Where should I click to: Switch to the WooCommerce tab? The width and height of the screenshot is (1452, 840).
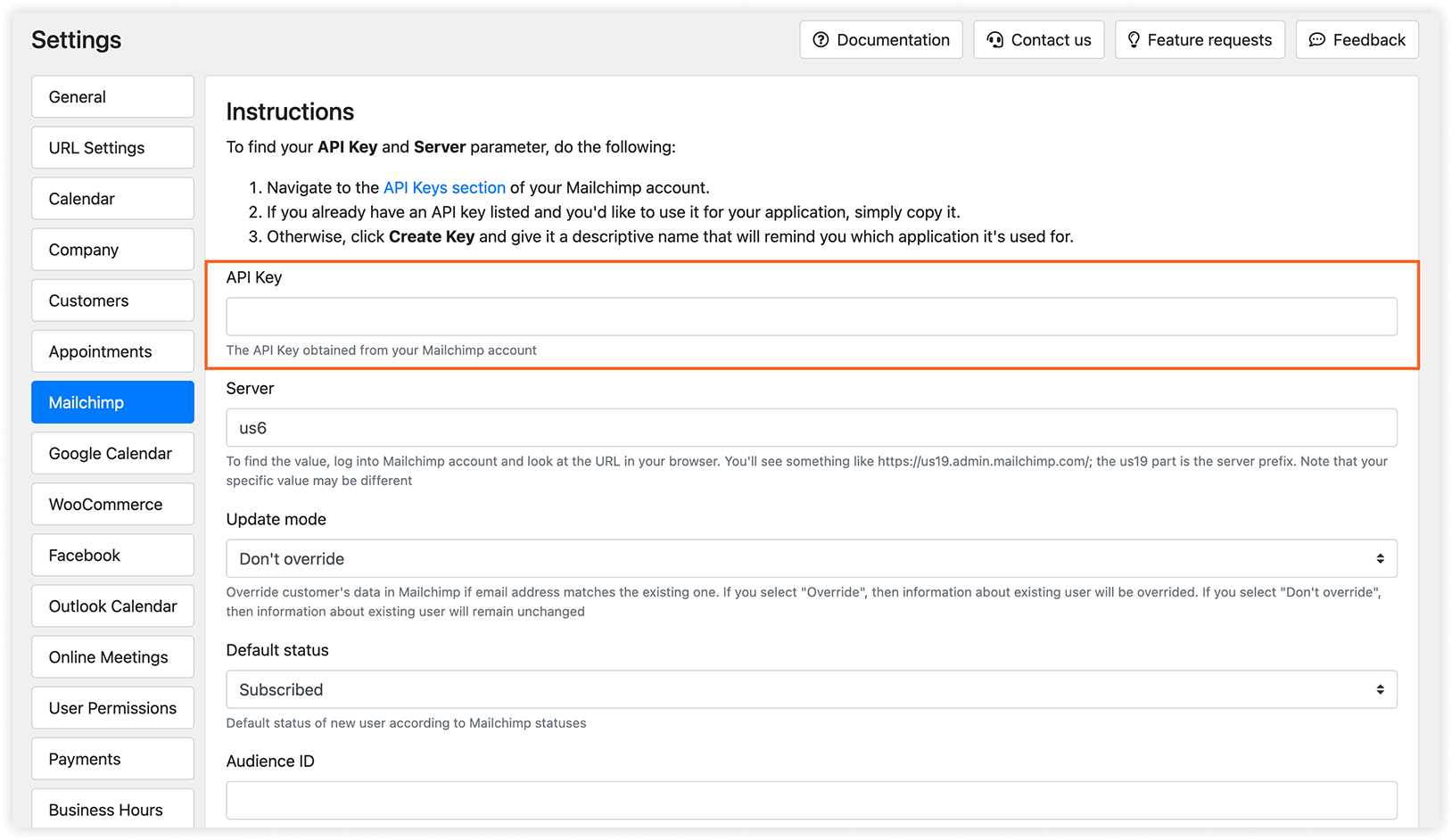(112, 504)
